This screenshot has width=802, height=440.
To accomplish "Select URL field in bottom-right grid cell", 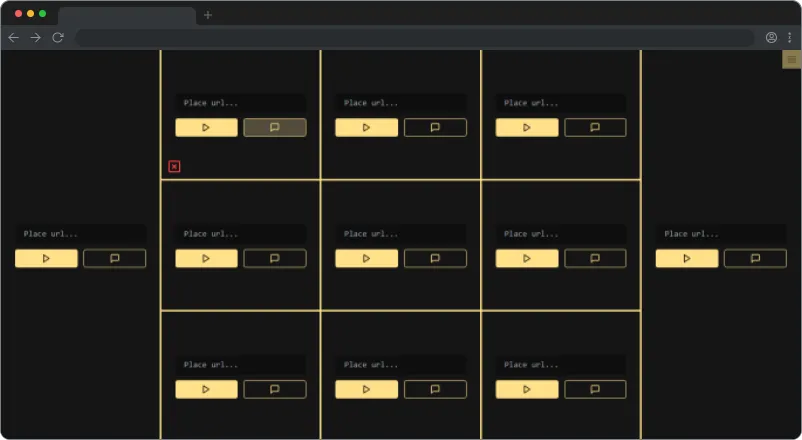I will pos(561,365).
